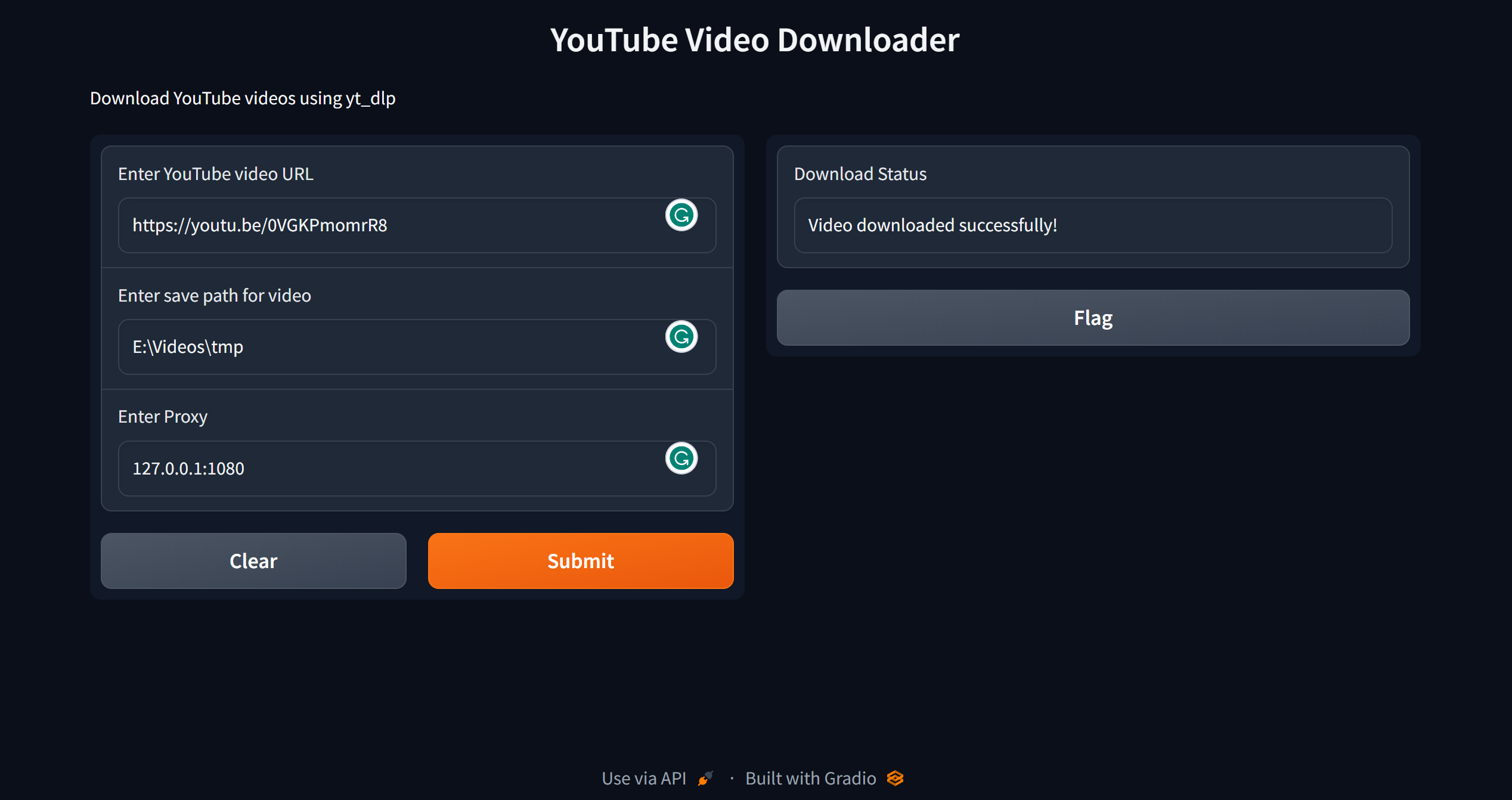Click the Download Status label
The image size is (1512, 800).
pyautogui.click(x=860, y=174)
